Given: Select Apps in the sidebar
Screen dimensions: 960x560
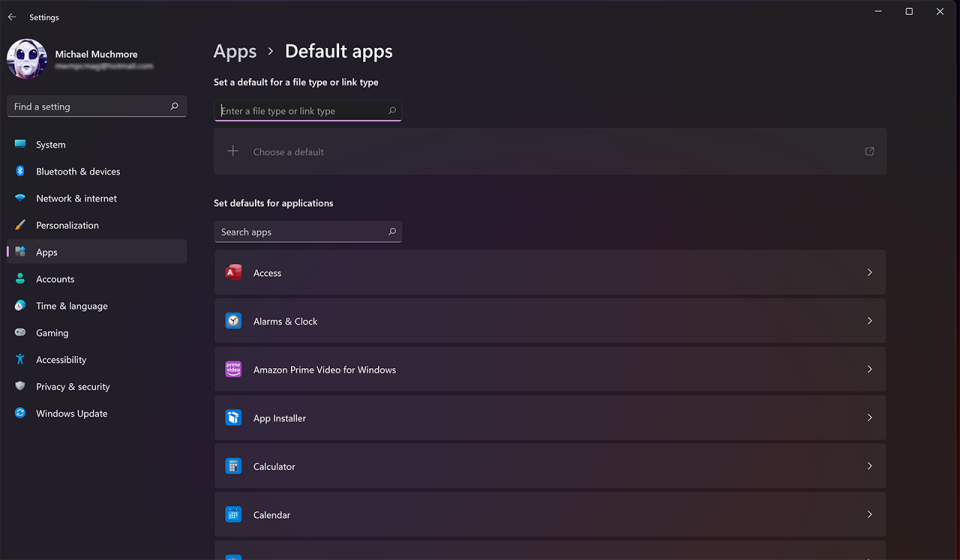Looking at the screenshot, I should [x=97, y=252].
